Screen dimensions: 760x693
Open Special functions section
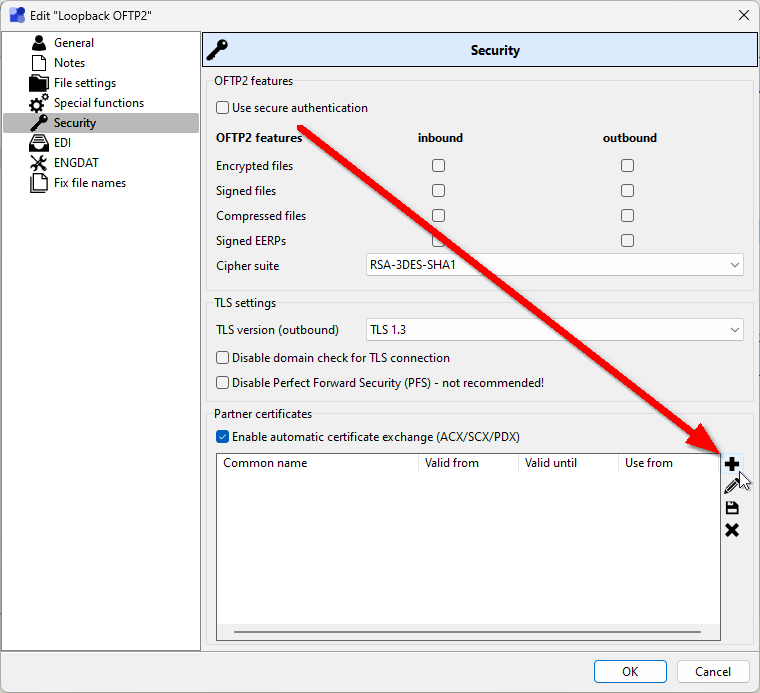coord(98,103)
